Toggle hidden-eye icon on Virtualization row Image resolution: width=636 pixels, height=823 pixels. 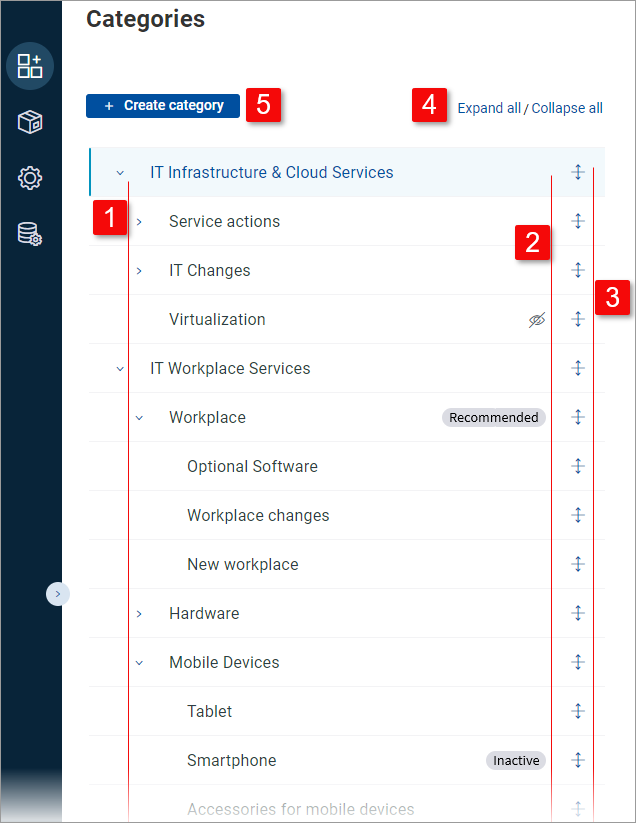coord(537,319)
